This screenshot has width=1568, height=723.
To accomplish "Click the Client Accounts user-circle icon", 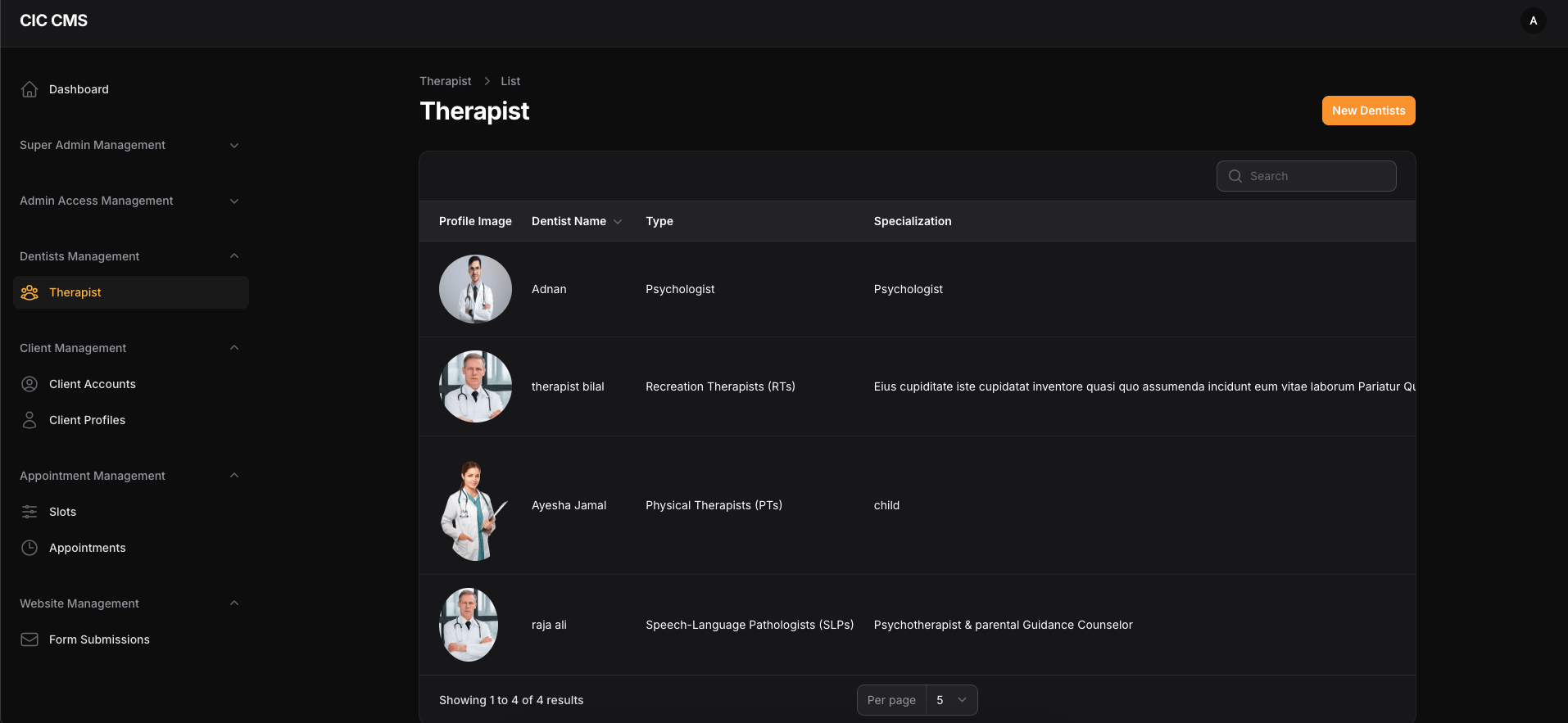I will [x=29, y=384].
